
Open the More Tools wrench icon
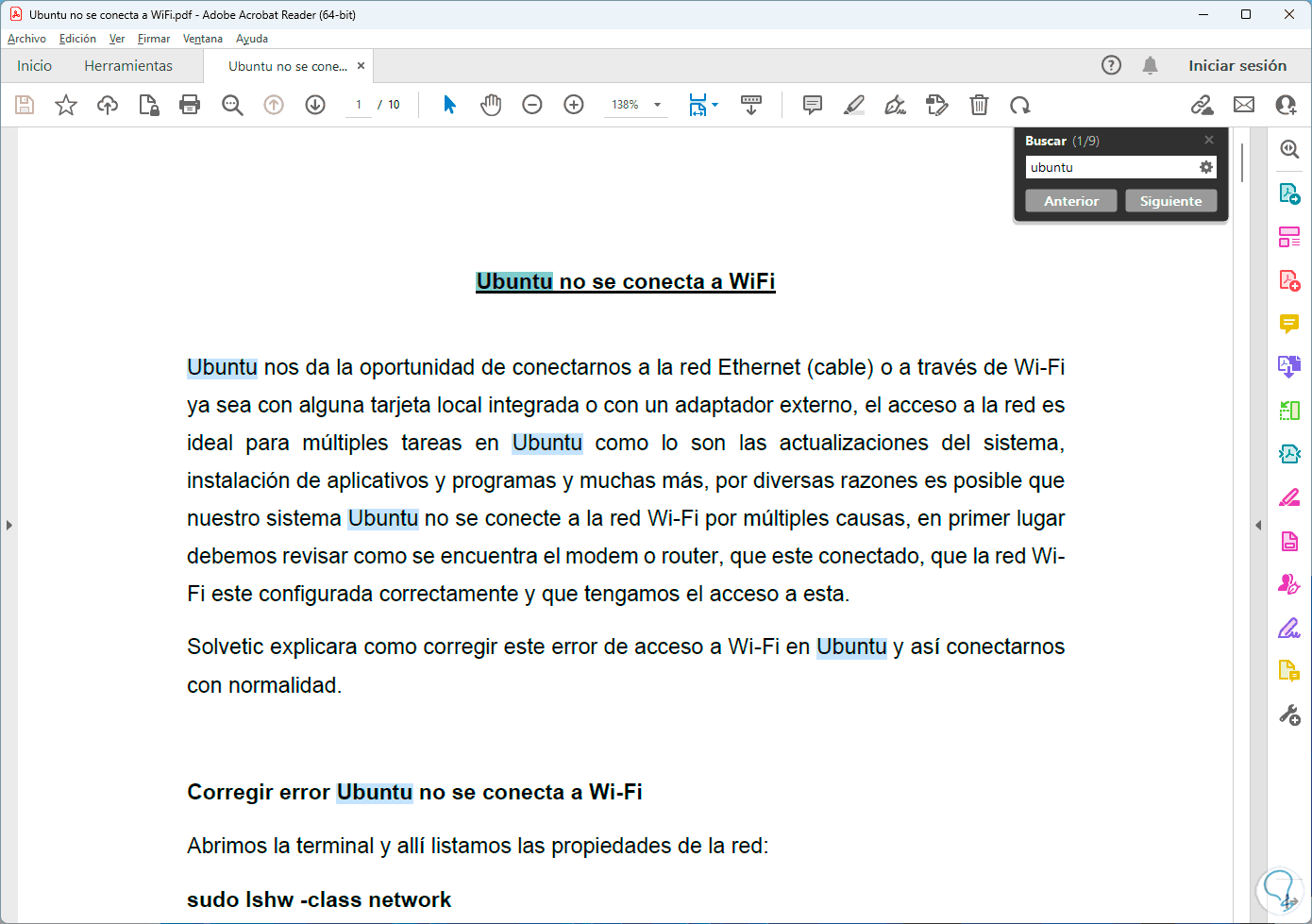(1289, 714)
